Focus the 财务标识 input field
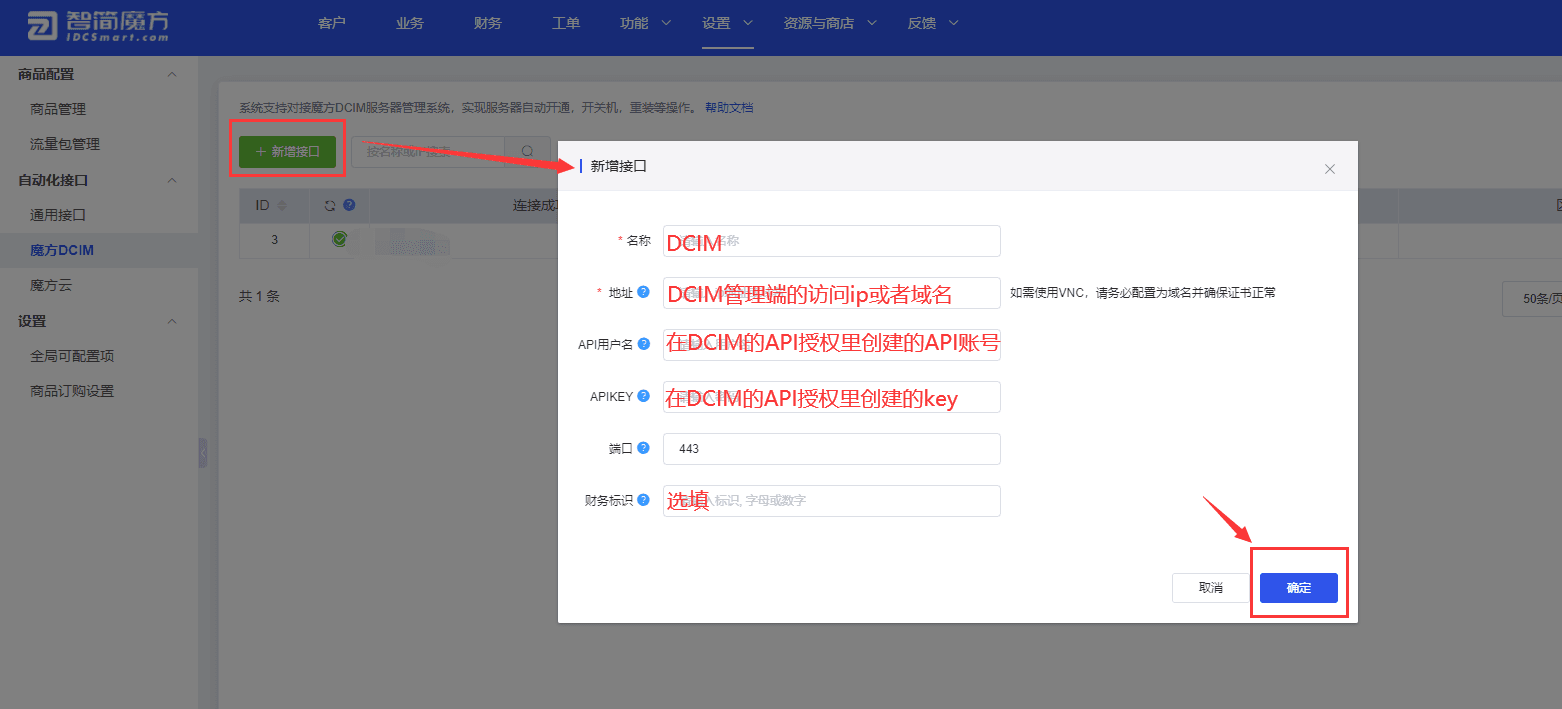This screenshot has height=709, width=1562. 832,501
